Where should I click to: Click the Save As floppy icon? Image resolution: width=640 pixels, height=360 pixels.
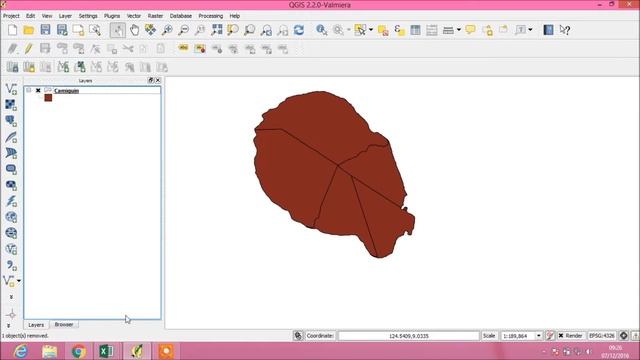coord(62,30)
